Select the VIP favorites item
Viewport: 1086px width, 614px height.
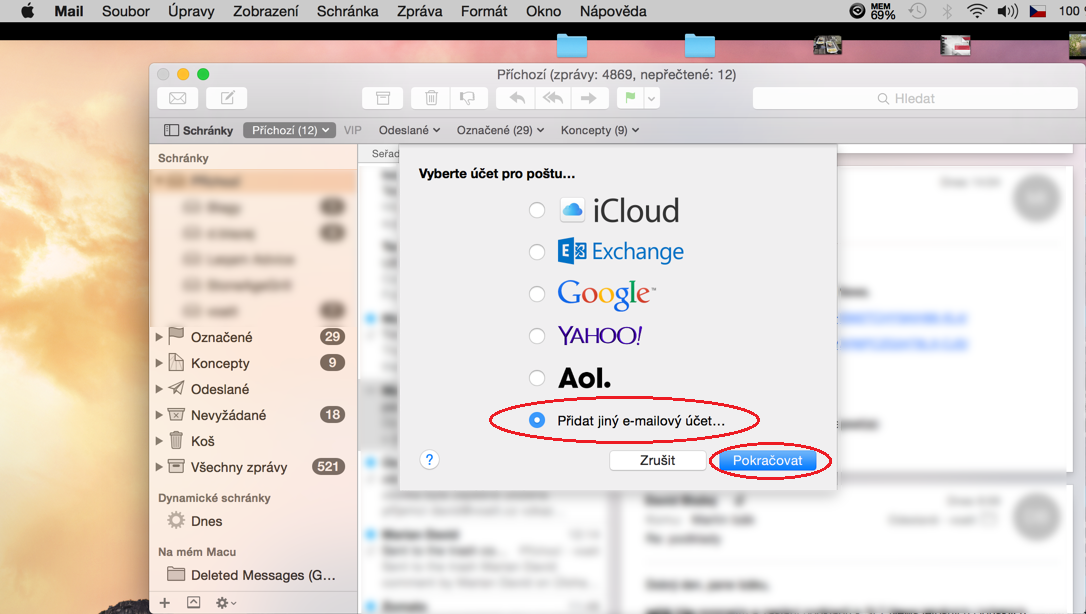pyautogui.click(x=353, y=130)
